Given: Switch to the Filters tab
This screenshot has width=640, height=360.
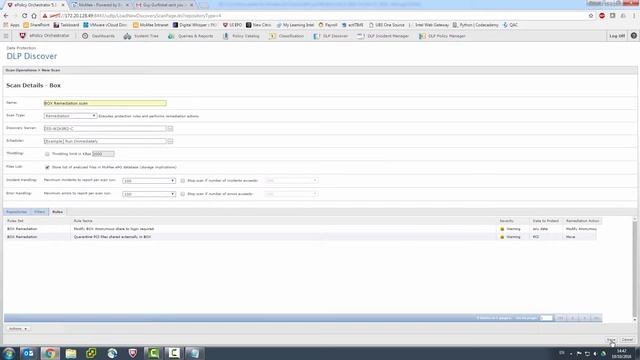Looking at the screenshot, I should [x=40, y=212].
